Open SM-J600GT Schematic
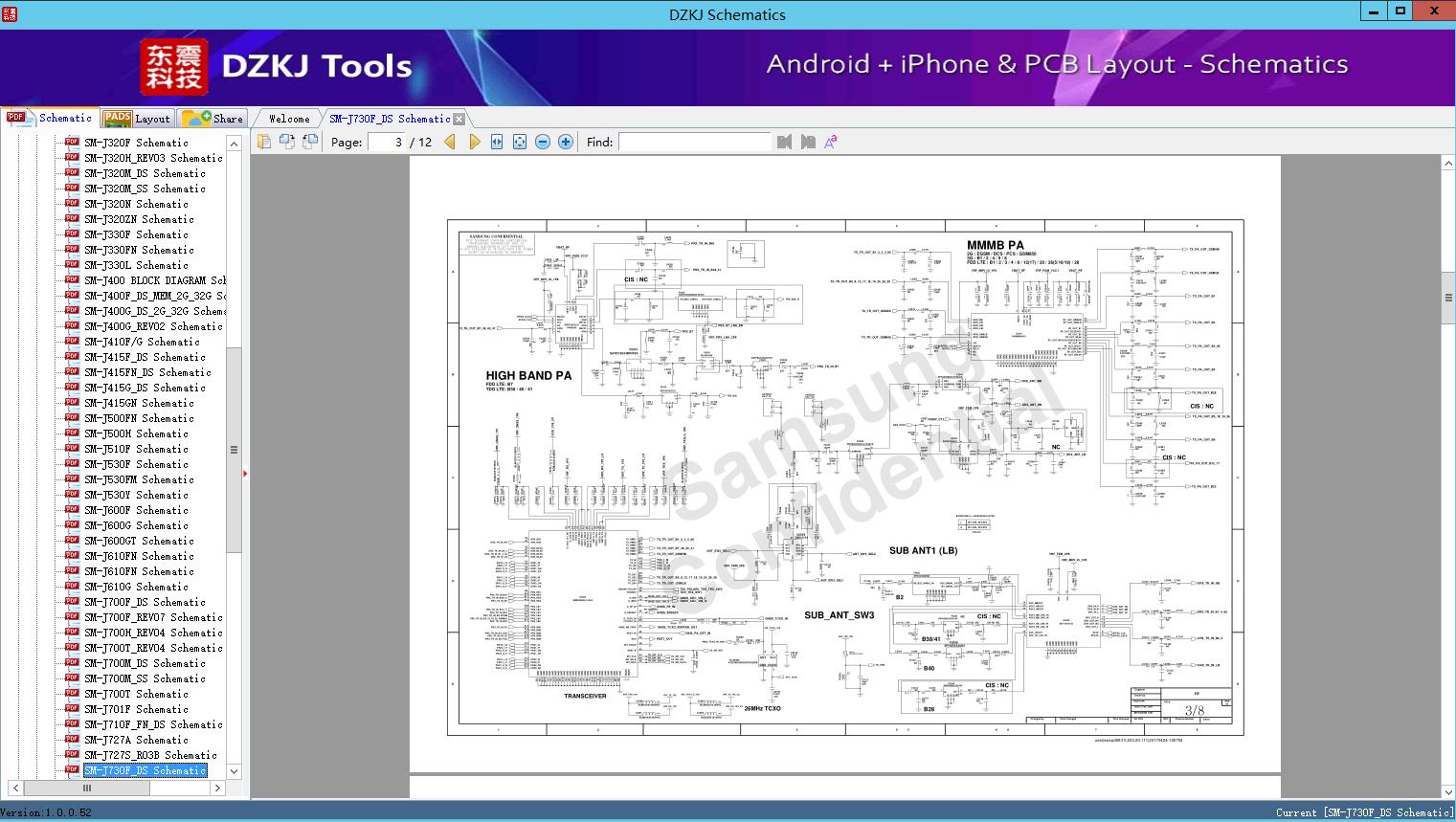 pyautogui.click(x=139, y=541)
